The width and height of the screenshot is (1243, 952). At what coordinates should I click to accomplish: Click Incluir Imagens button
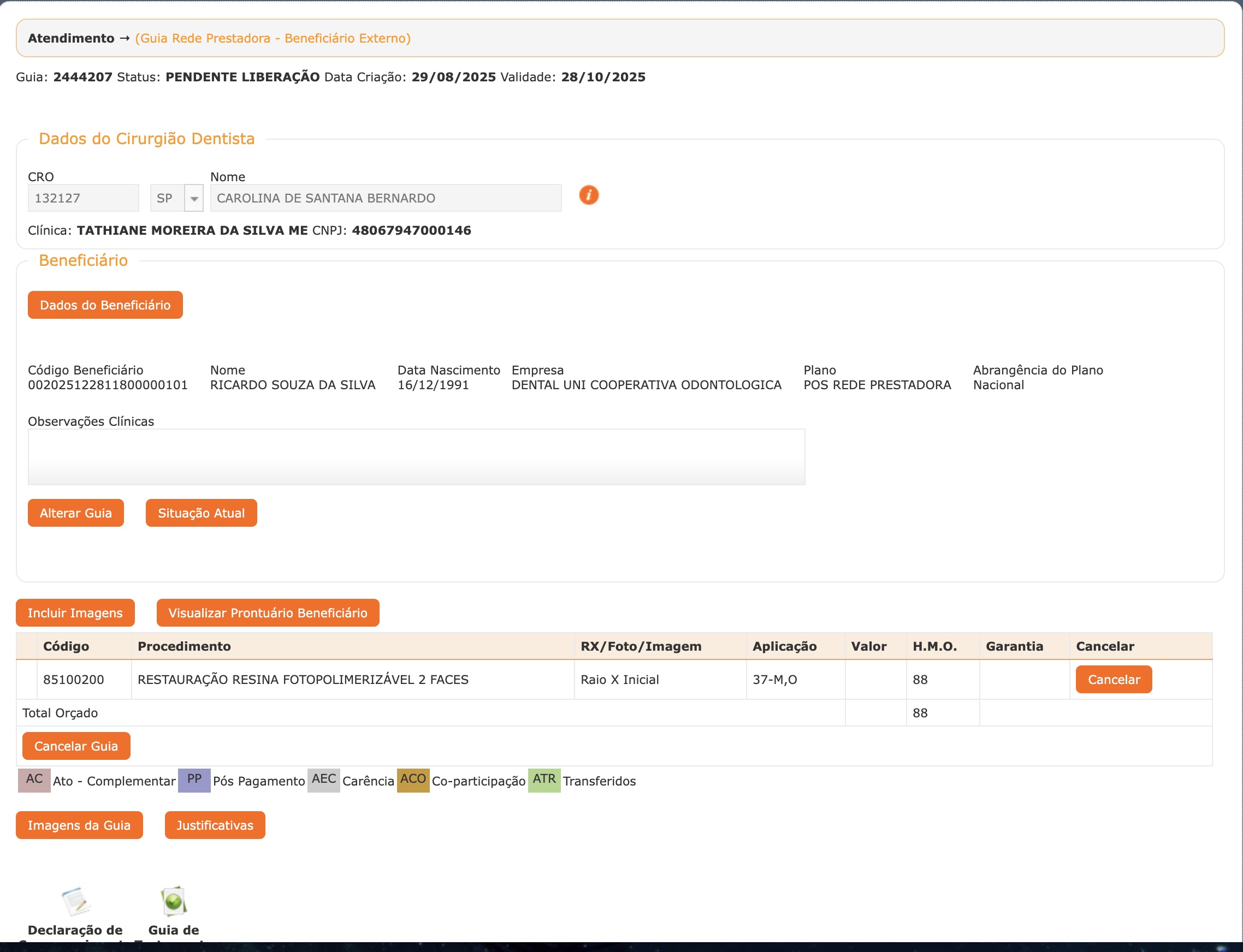(75, 612)
